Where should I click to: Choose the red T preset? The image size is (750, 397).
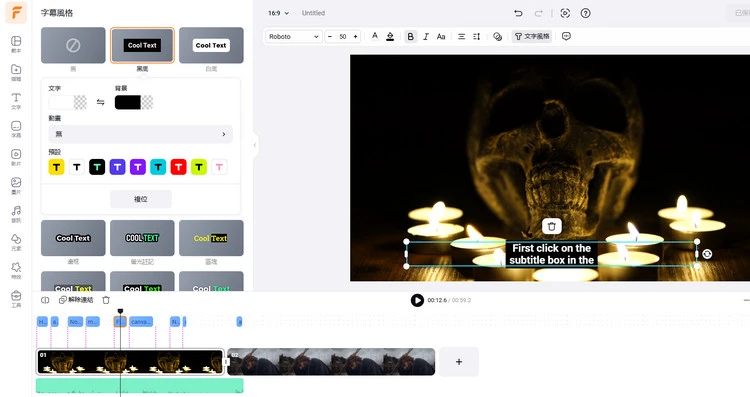178,167
